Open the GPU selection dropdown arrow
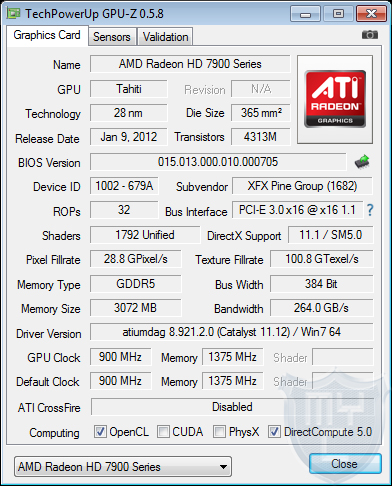 pos(224,467)
